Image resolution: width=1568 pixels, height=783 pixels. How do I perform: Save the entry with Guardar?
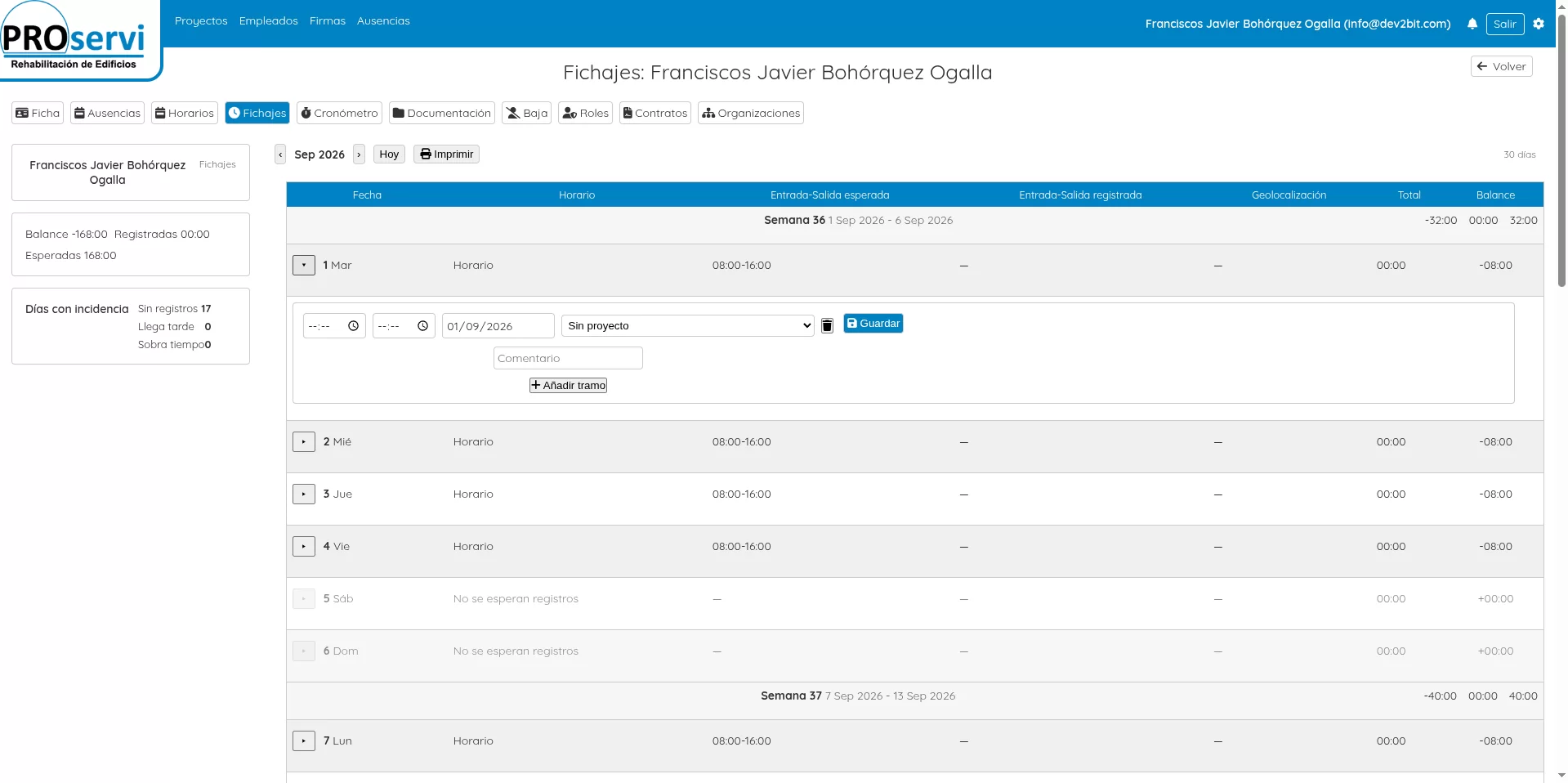[x=873, y=324]
